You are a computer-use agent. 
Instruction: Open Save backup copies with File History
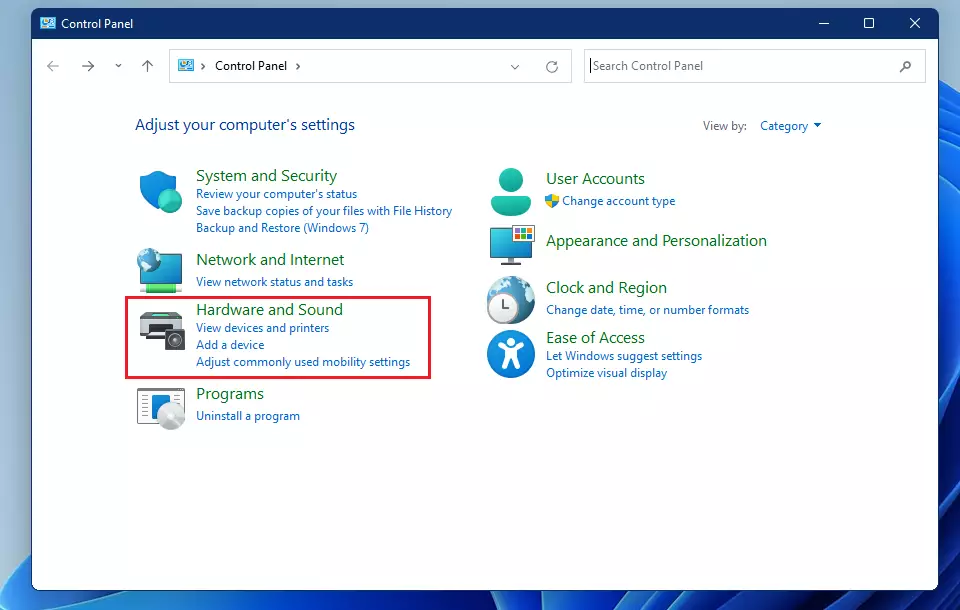coord(324,211)
